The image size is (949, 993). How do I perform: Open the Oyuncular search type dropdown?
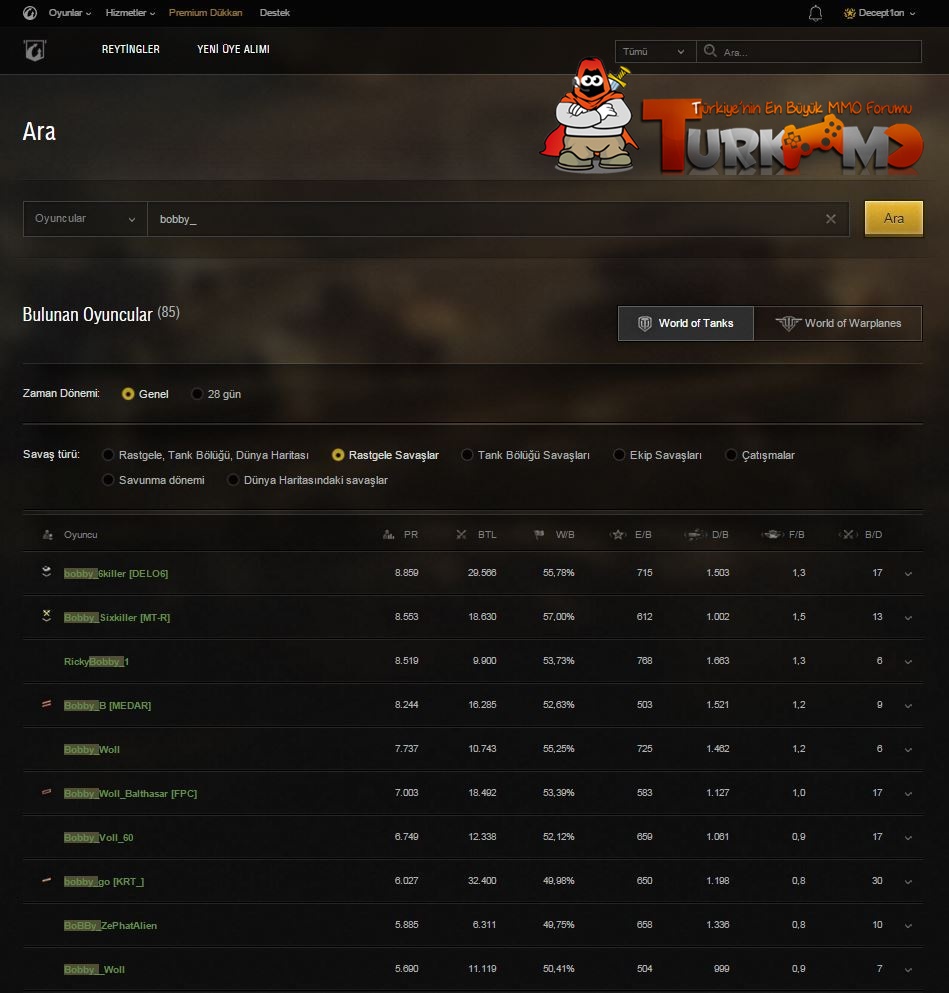tap(85, 219)
